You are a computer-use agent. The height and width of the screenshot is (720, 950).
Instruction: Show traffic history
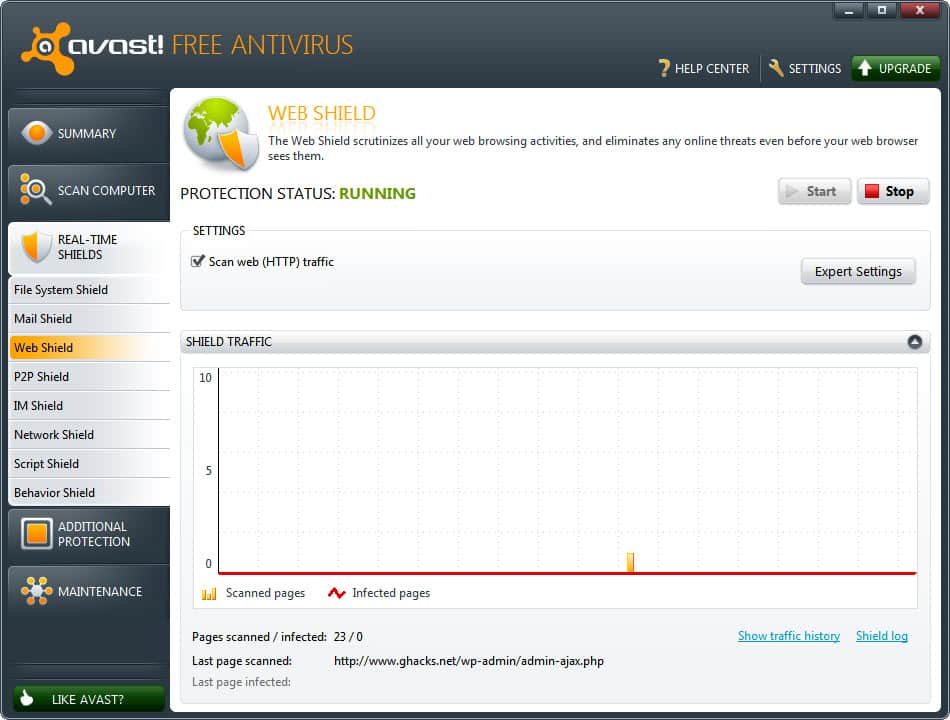pyautogui.click(x=789, y=635)
